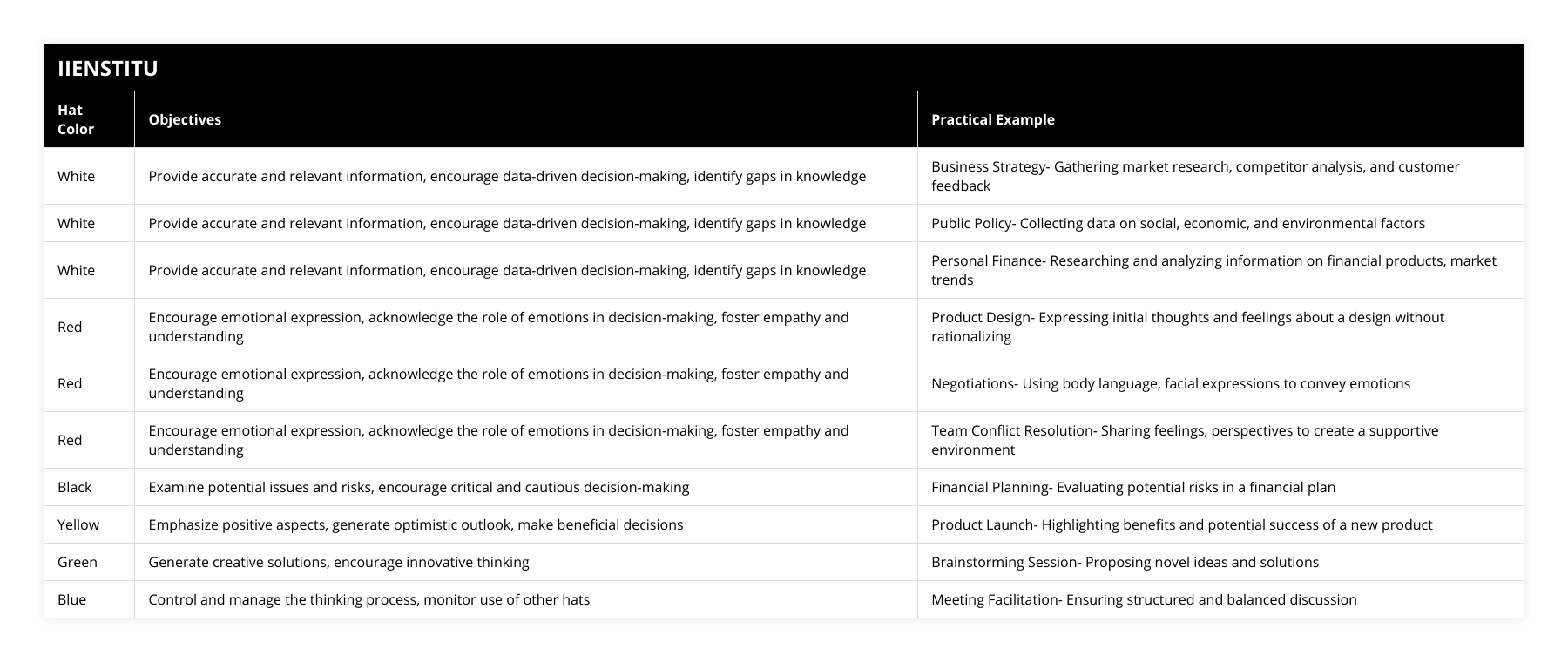Click the Objectives column header
This screenshot has width=1568, height=662.
(x=185, y=119)
